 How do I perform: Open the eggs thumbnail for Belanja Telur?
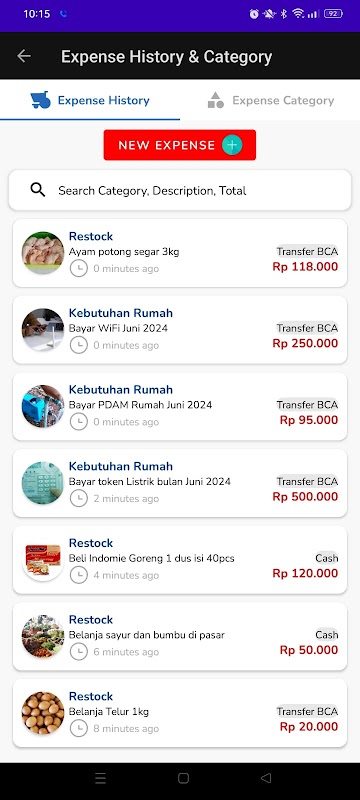[x=43, y=713]
